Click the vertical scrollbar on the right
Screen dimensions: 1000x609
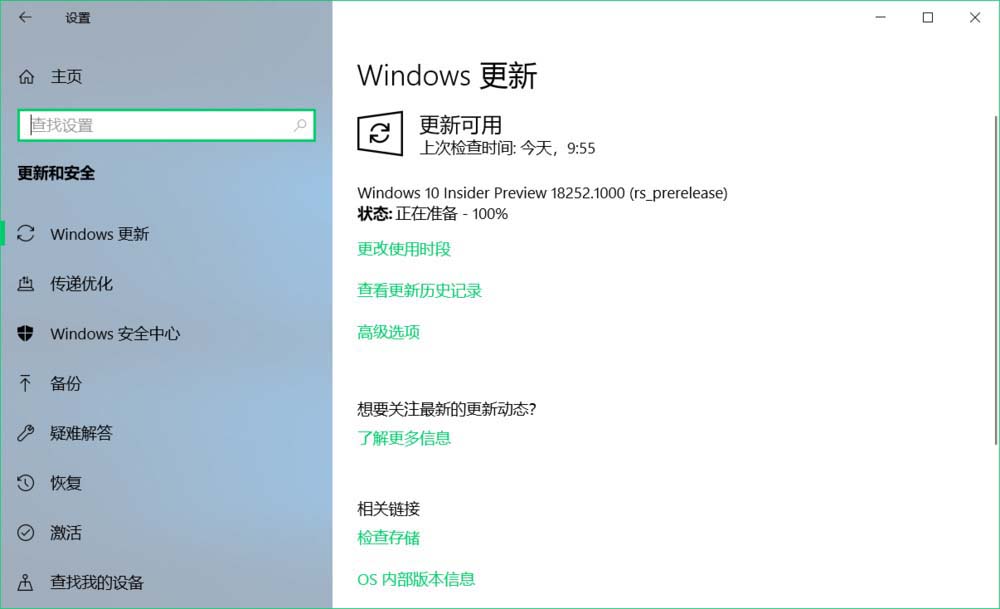[996, 281]
